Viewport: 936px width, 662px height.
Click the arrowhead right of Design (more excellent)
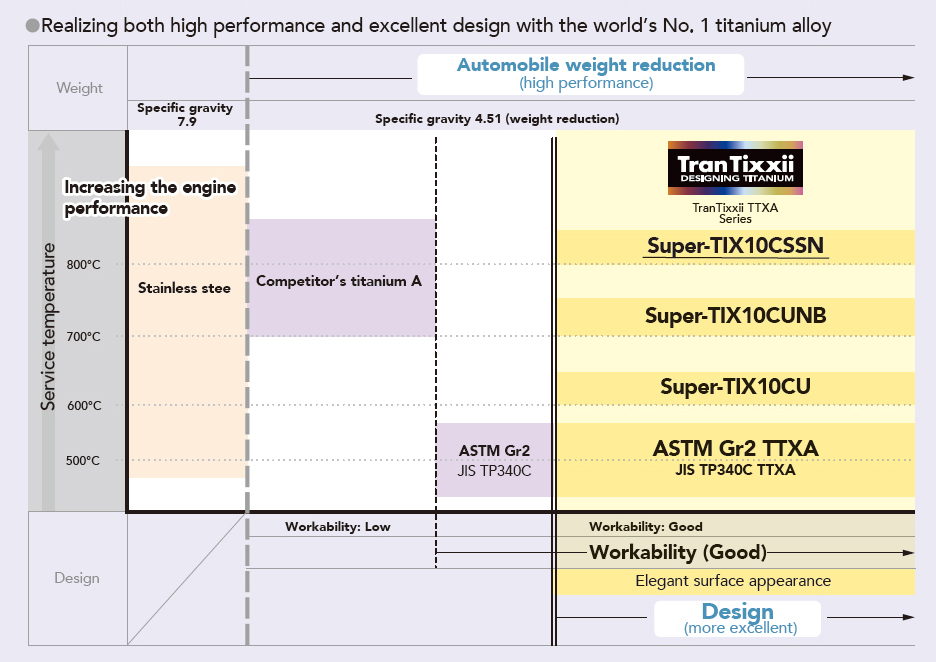[908, 618]
